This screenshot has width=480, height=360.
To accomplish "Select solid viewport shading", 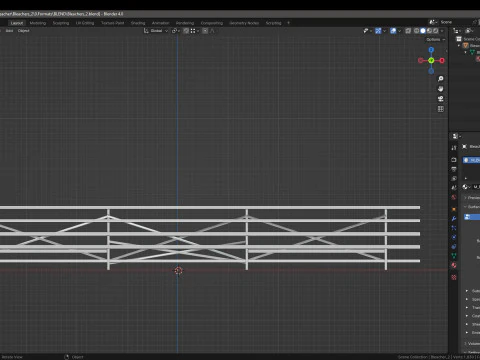I will 423,31.
